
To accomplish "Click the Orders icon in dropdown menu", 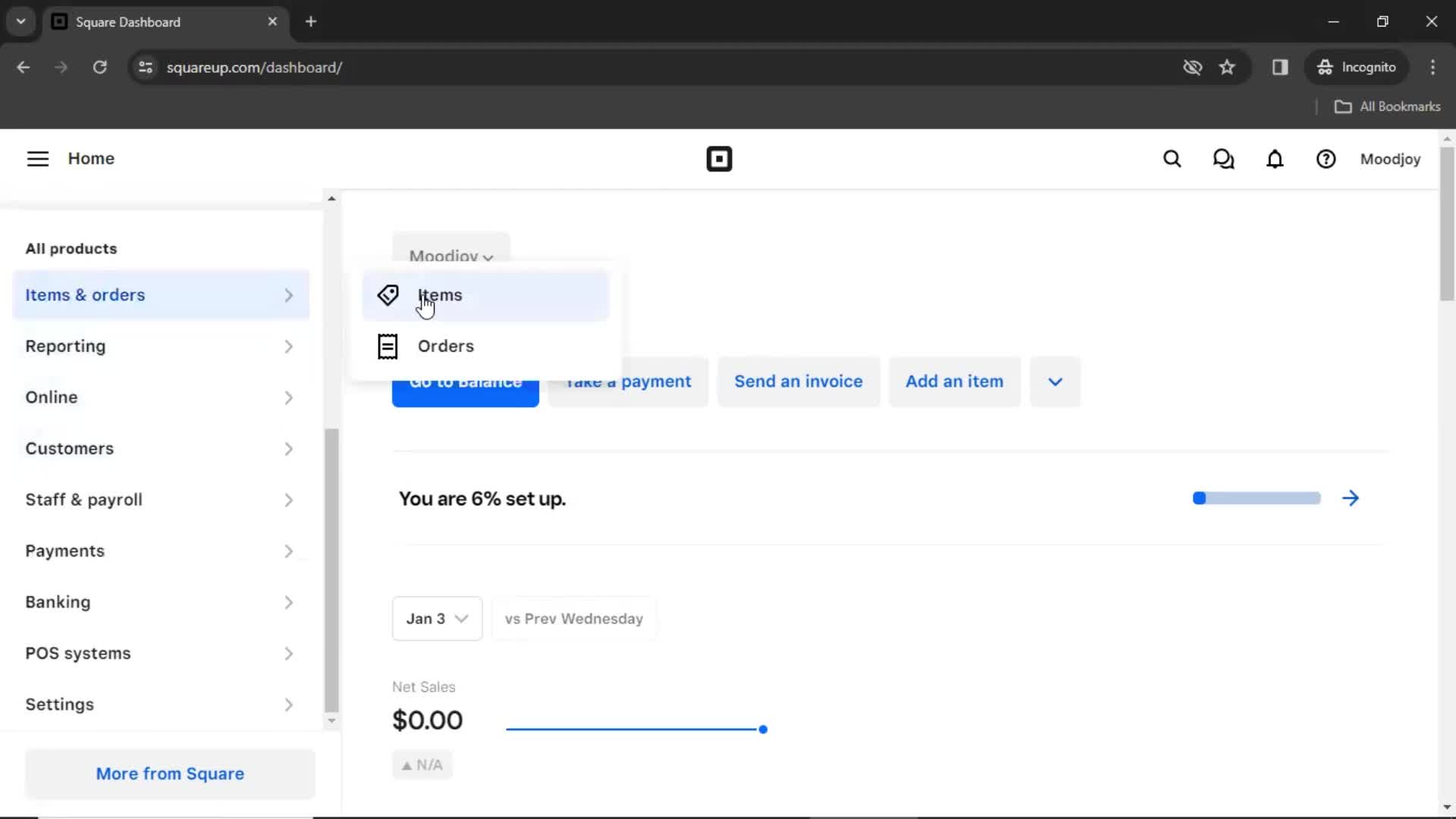I will [x=388, y=346].
